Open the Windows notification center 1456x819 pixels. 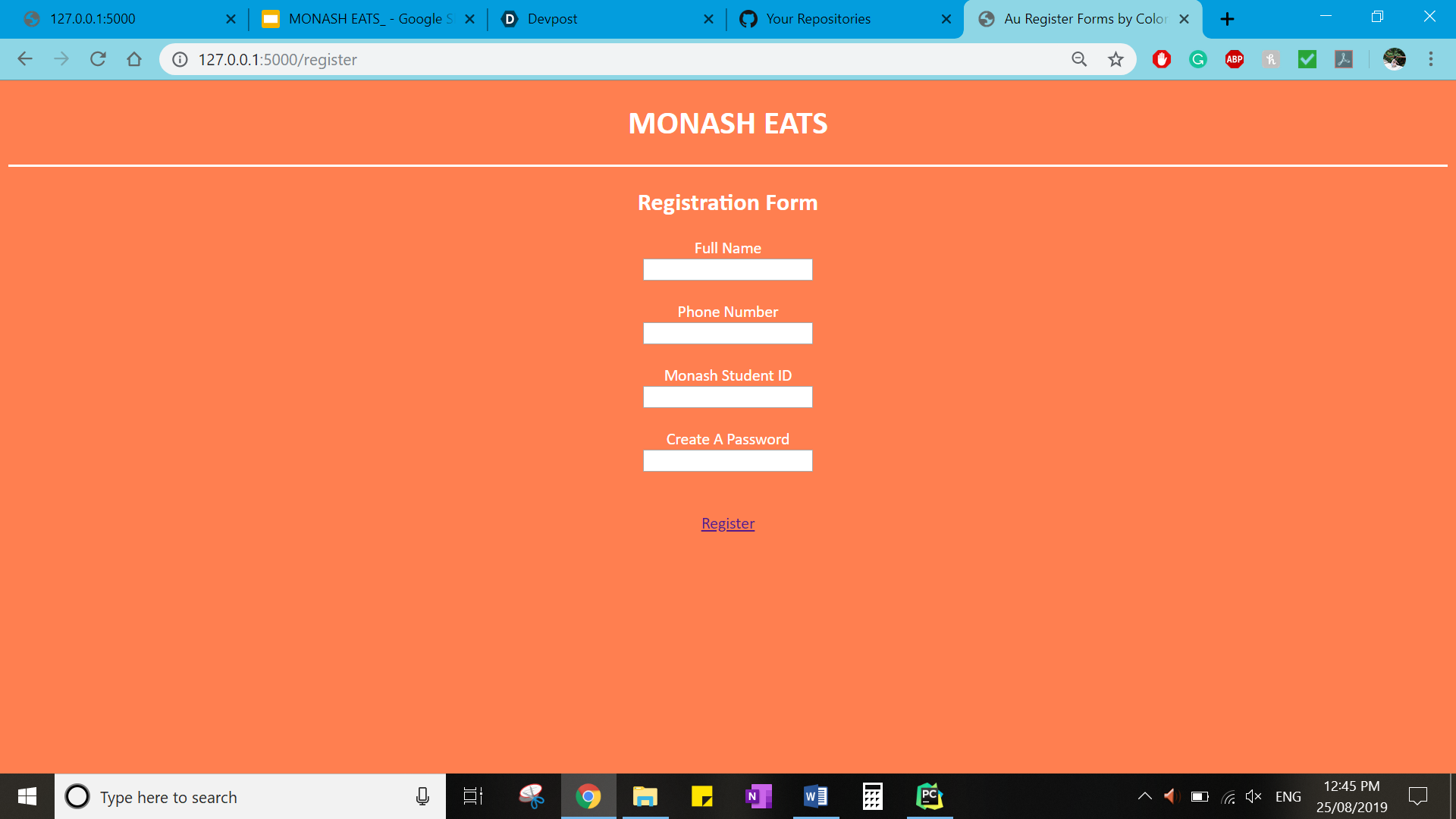point(1417,796)
